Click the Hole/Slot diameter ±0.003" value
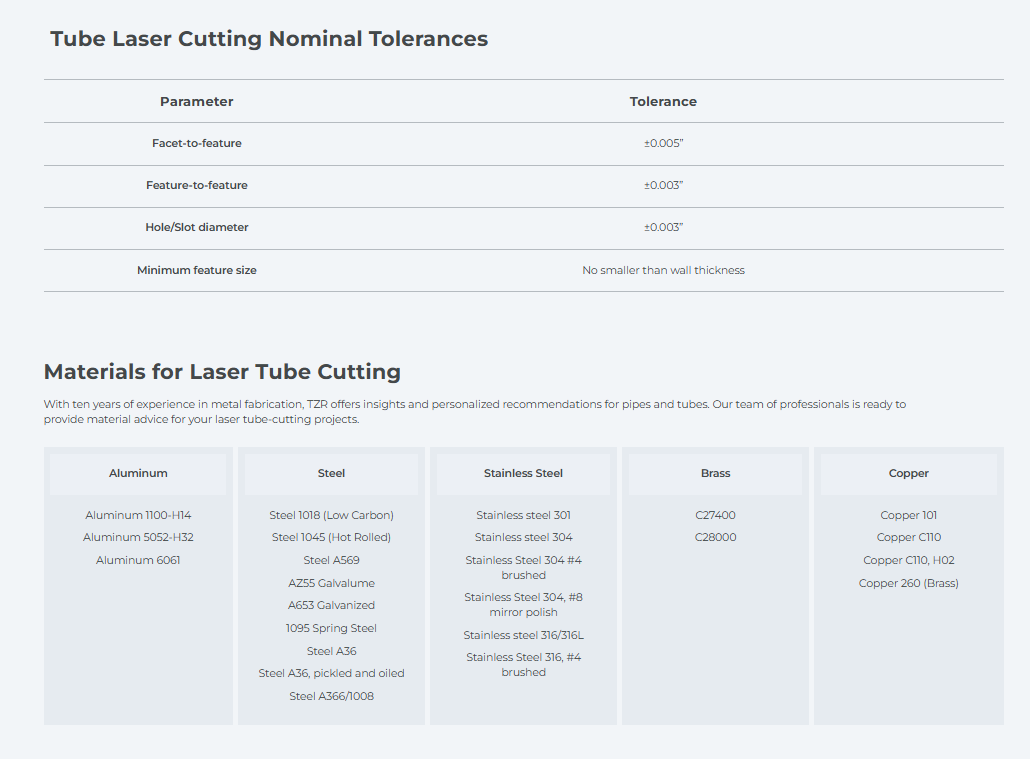1030x759 pixels. (663, 227)
